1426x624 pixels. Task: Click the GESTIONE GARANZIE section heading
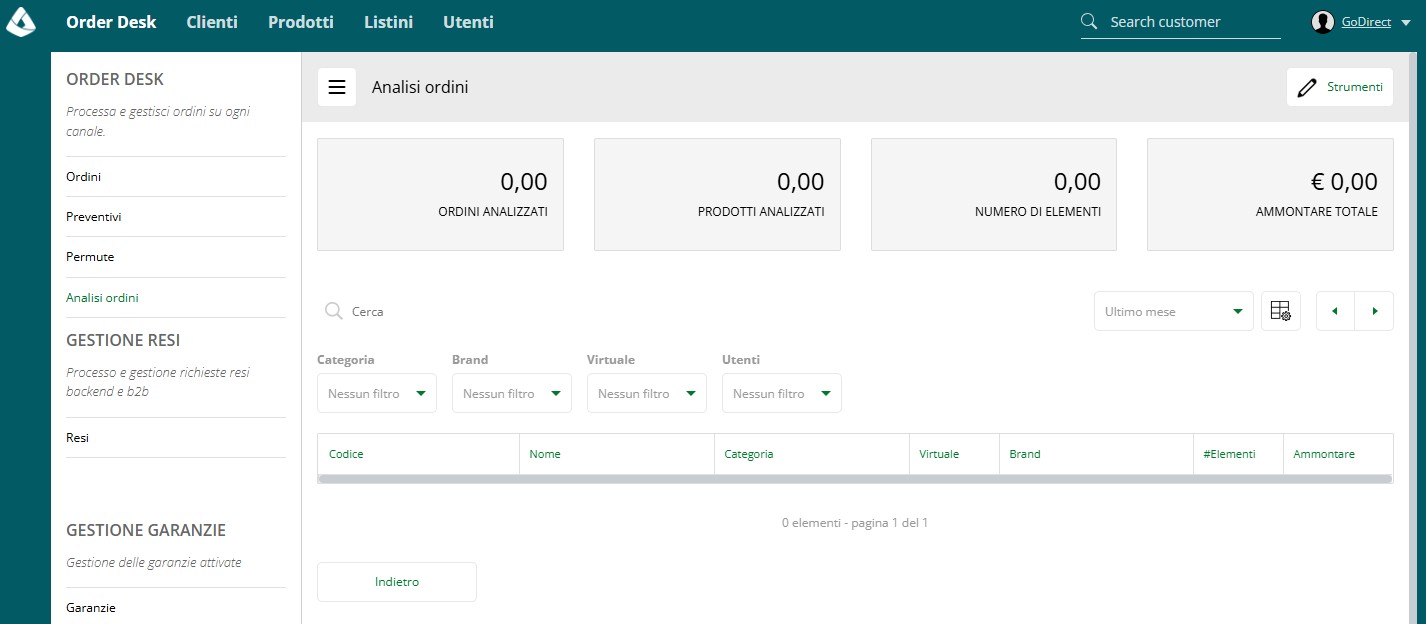pos(146,530)
